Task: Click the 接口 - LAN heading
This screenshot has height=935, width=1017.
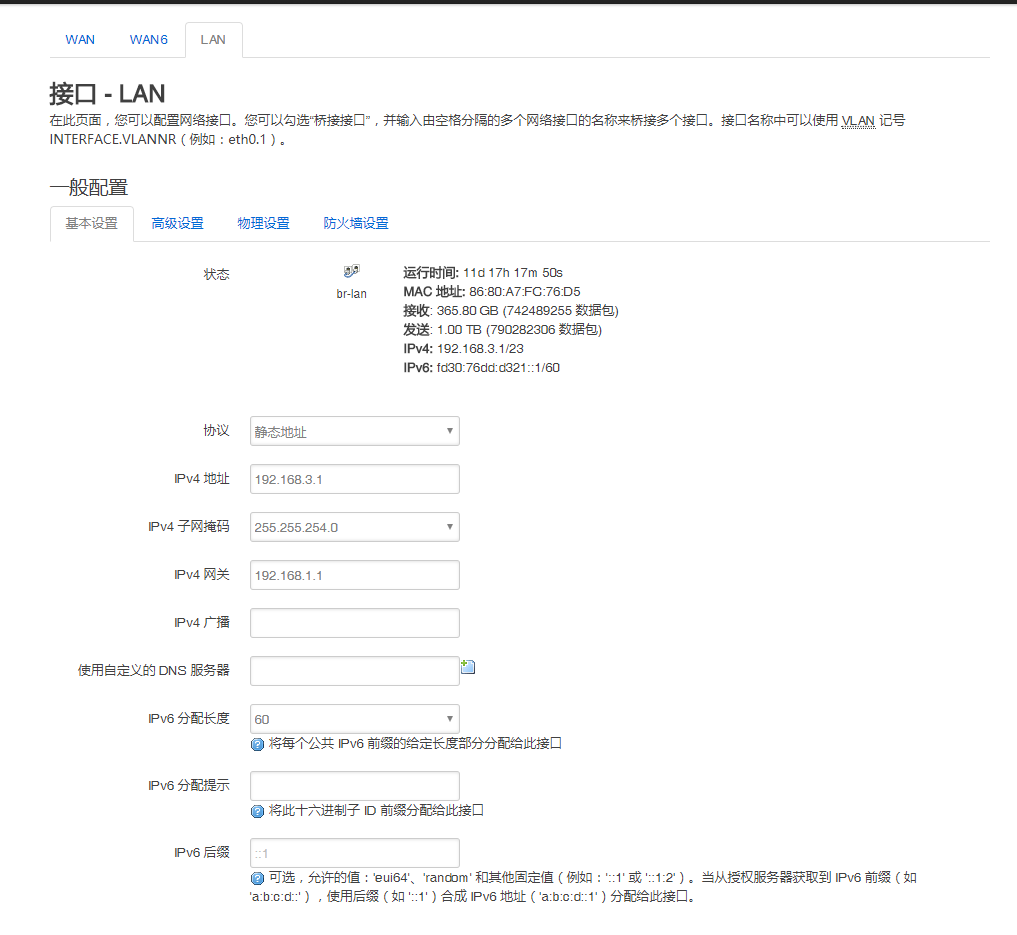Action: point(108,94)
